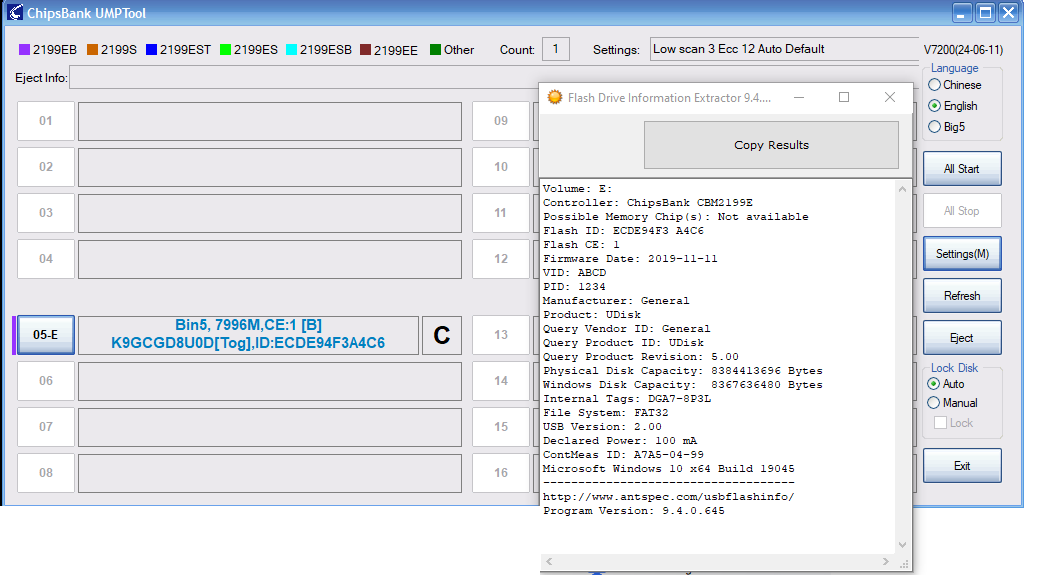Select the Big5 language radio button
1049x577 pixels.
coord(935,127)
